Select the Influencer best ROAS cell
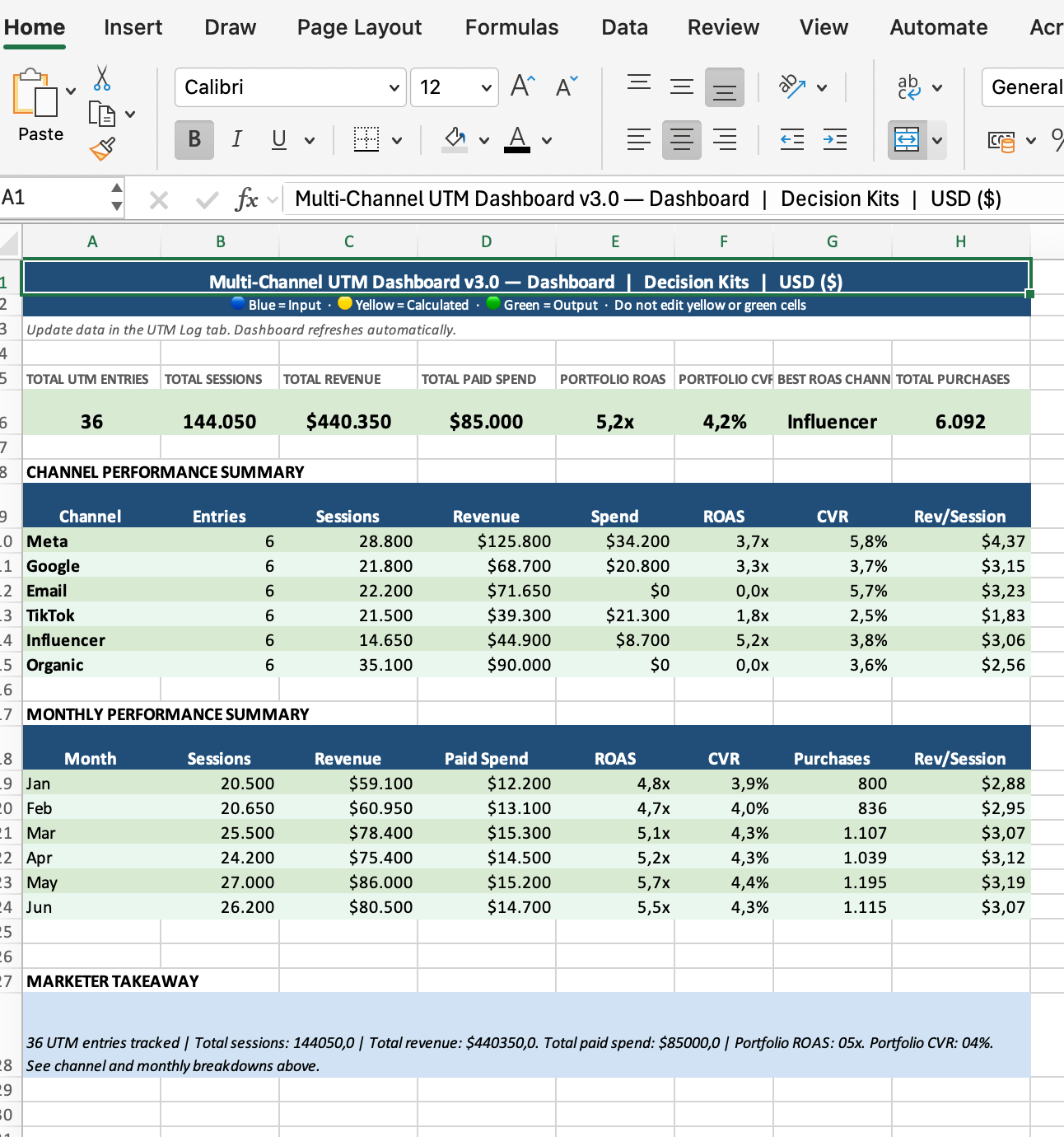1064x1137 pixels. pyautogui.click(x=833, y=413)
